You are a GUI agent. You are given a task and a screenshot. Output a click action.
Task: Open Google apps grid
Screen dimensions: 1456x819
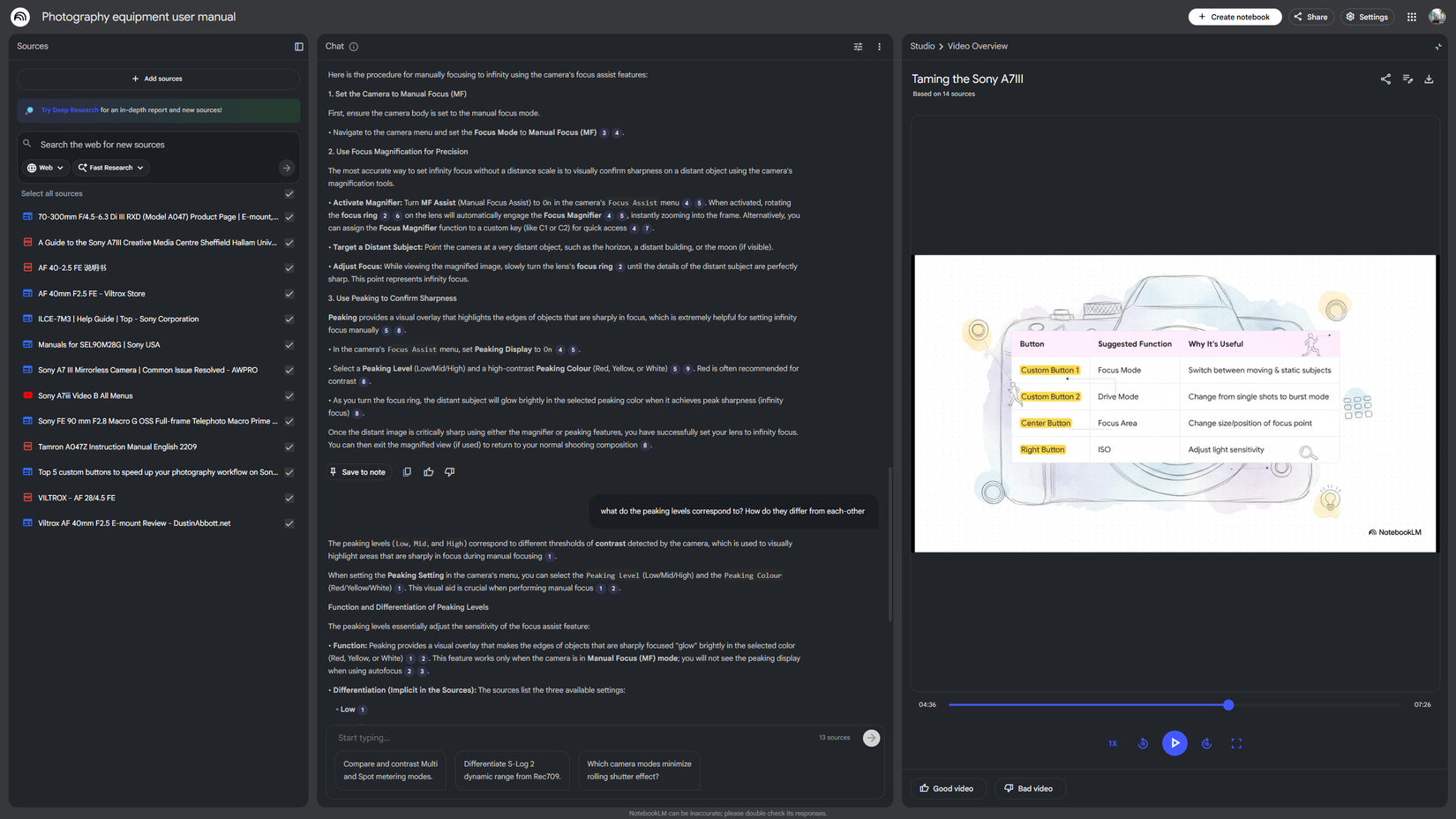(1412, 17)
